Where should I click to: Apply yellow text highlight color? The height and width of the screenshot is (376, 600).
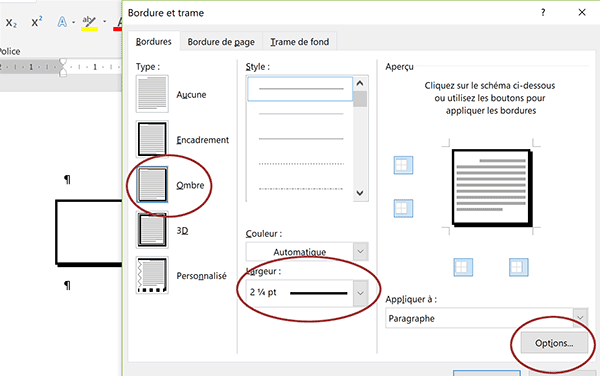pos(90,23)
